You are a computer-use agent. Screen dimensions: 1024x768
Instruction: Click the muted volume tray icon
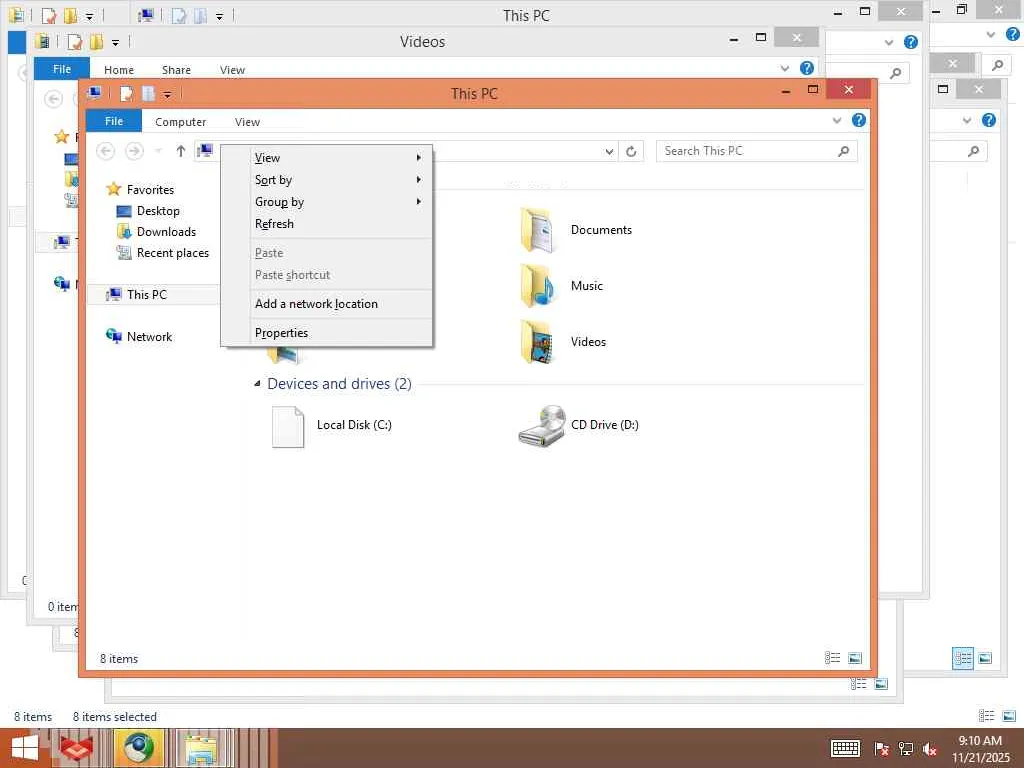pyautogui.click(x=930, y=749)
